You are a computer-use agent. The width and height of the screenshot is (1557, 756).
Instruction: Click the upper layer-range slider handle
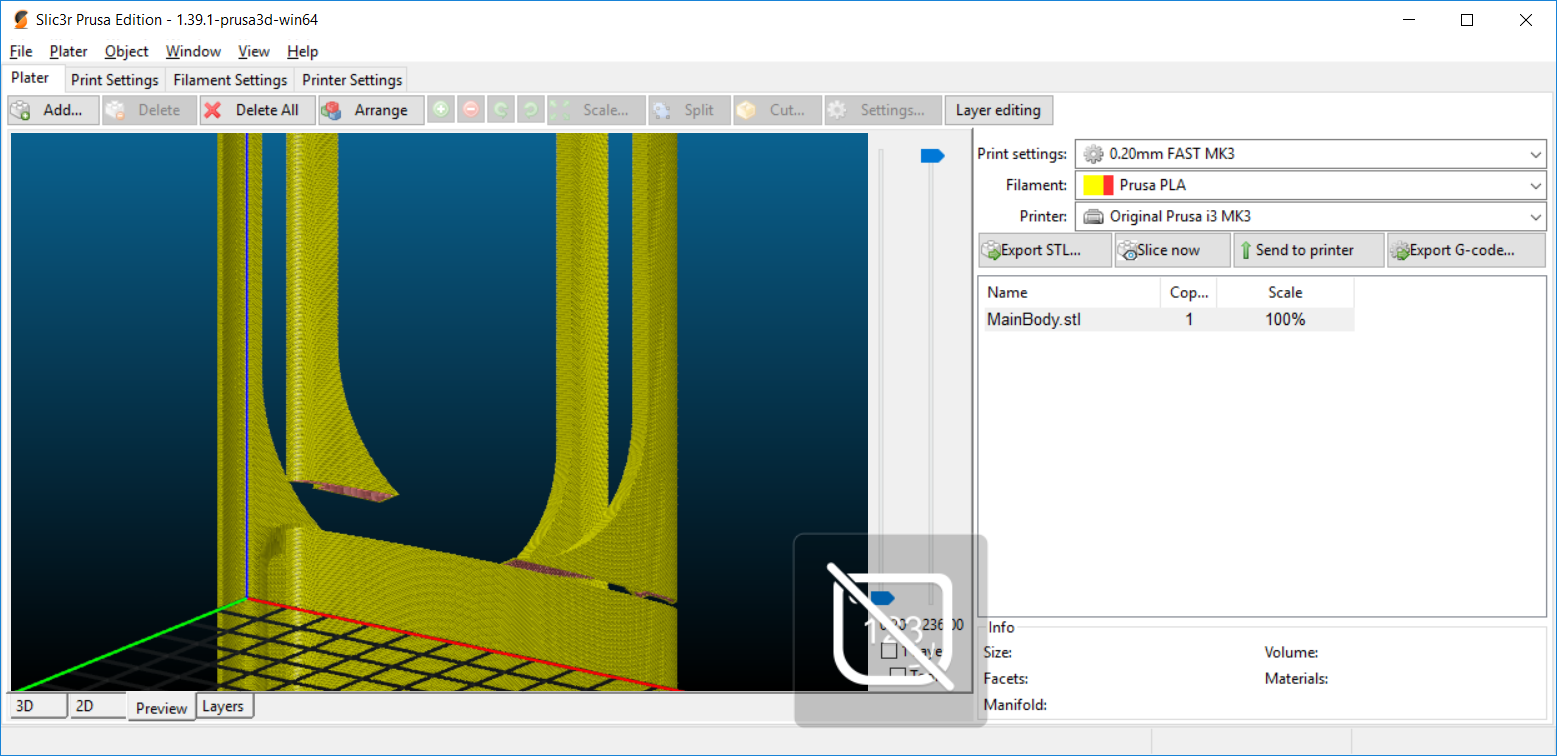(x=932, y=155)
